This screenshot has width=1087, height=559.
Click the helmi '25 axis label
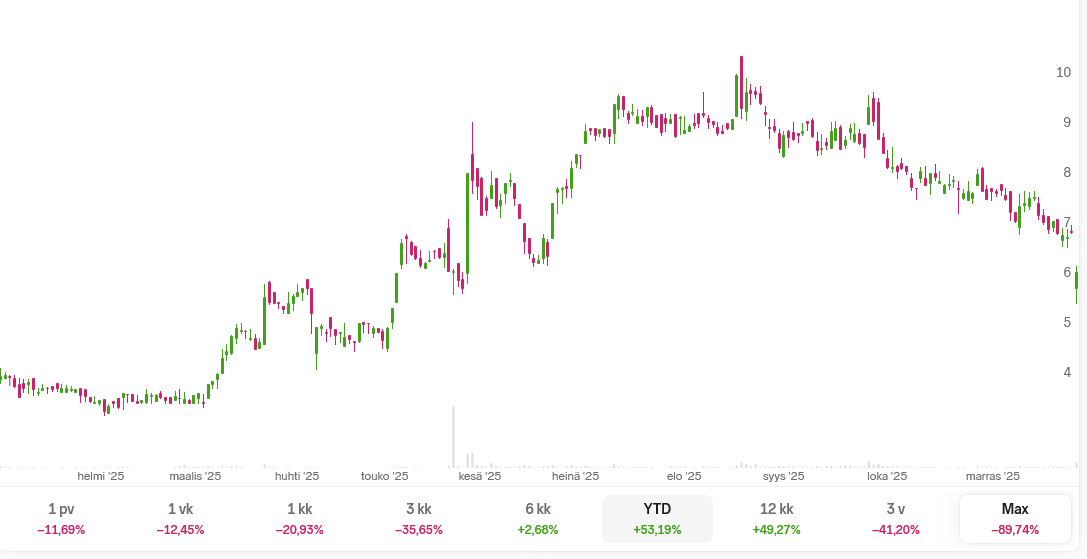click(101, 477)
